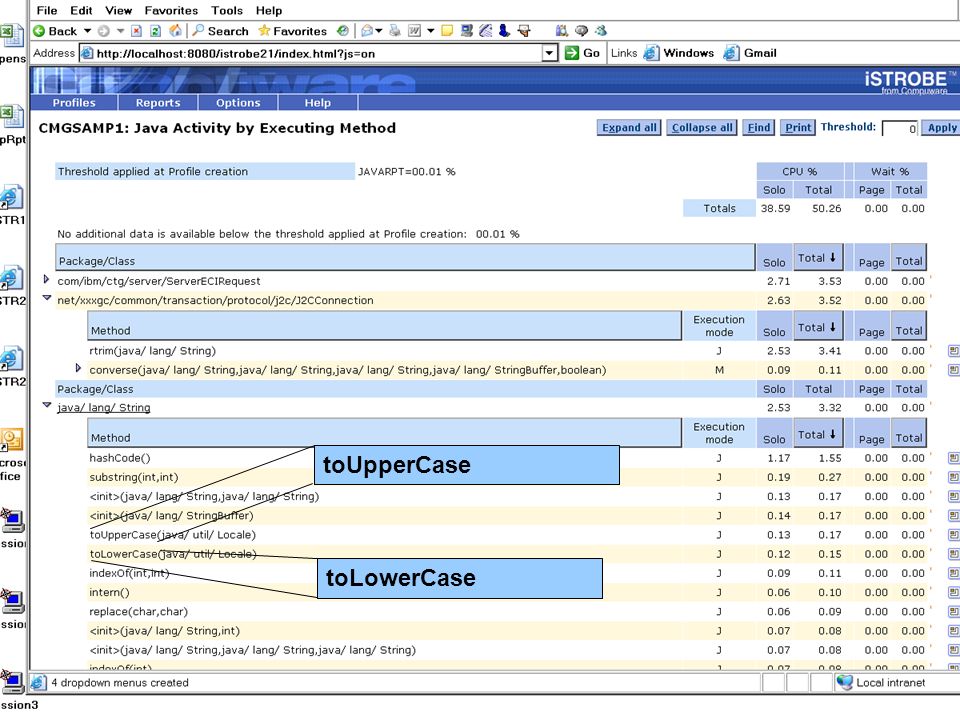Open the Edit with Word dropdown arrow
This screenshot has height=720, width=960.
tap(430, 31)
